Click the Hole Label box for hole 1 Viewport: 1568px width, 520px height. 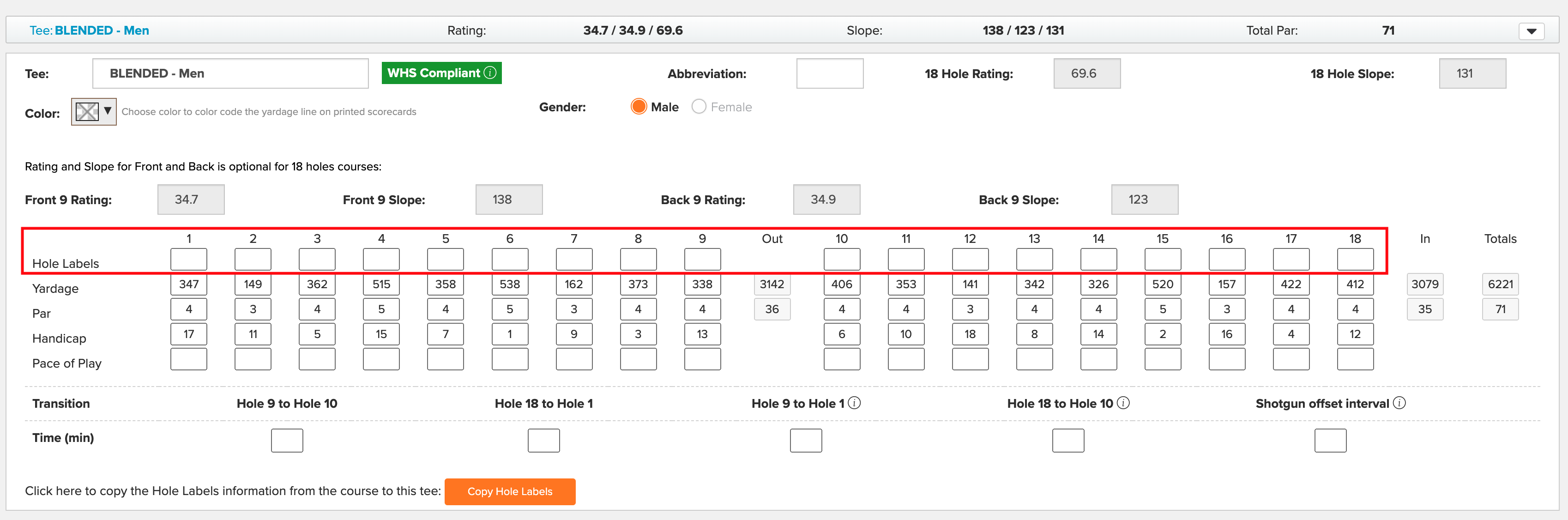[x=189, y=260]
